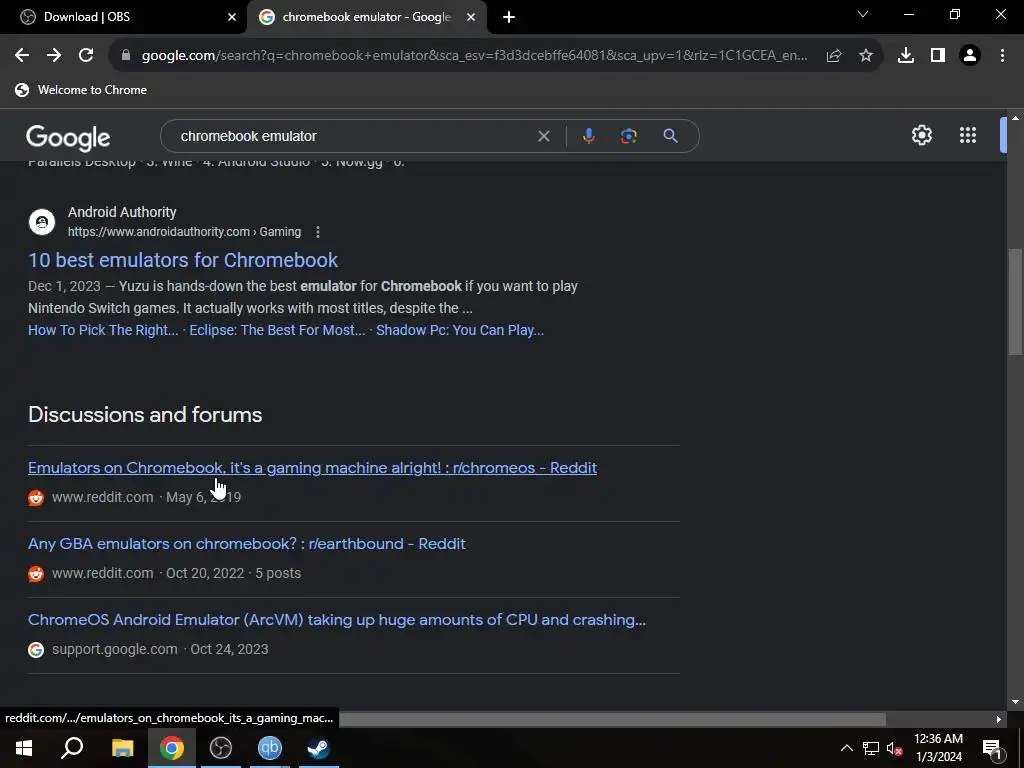
Task: Reload the current page
Action: (86, 56)
